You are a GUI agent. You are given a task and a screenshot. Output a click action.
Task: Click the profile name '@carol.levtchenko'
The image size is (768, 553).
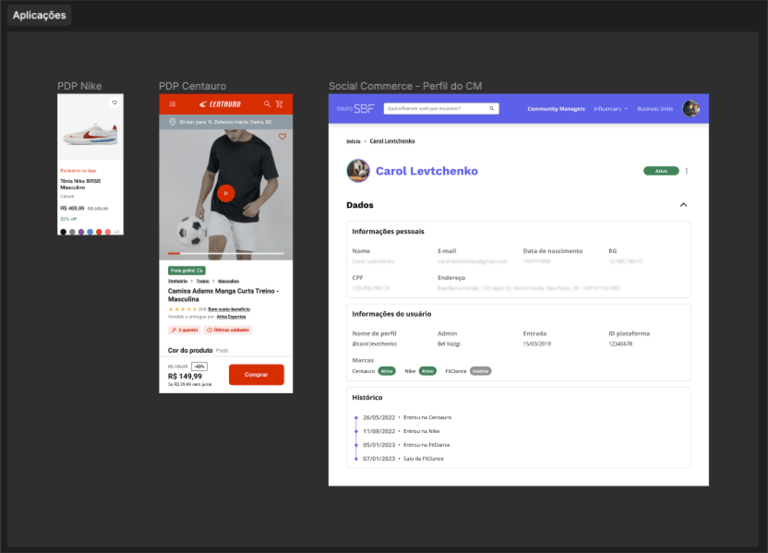click(x=375, y=344)
